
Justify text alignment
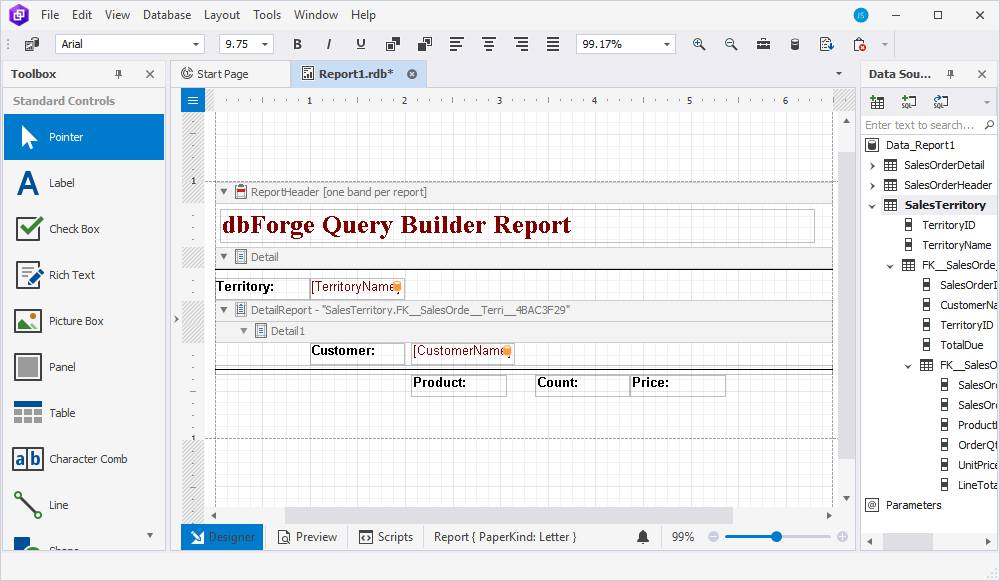(553, 44)
